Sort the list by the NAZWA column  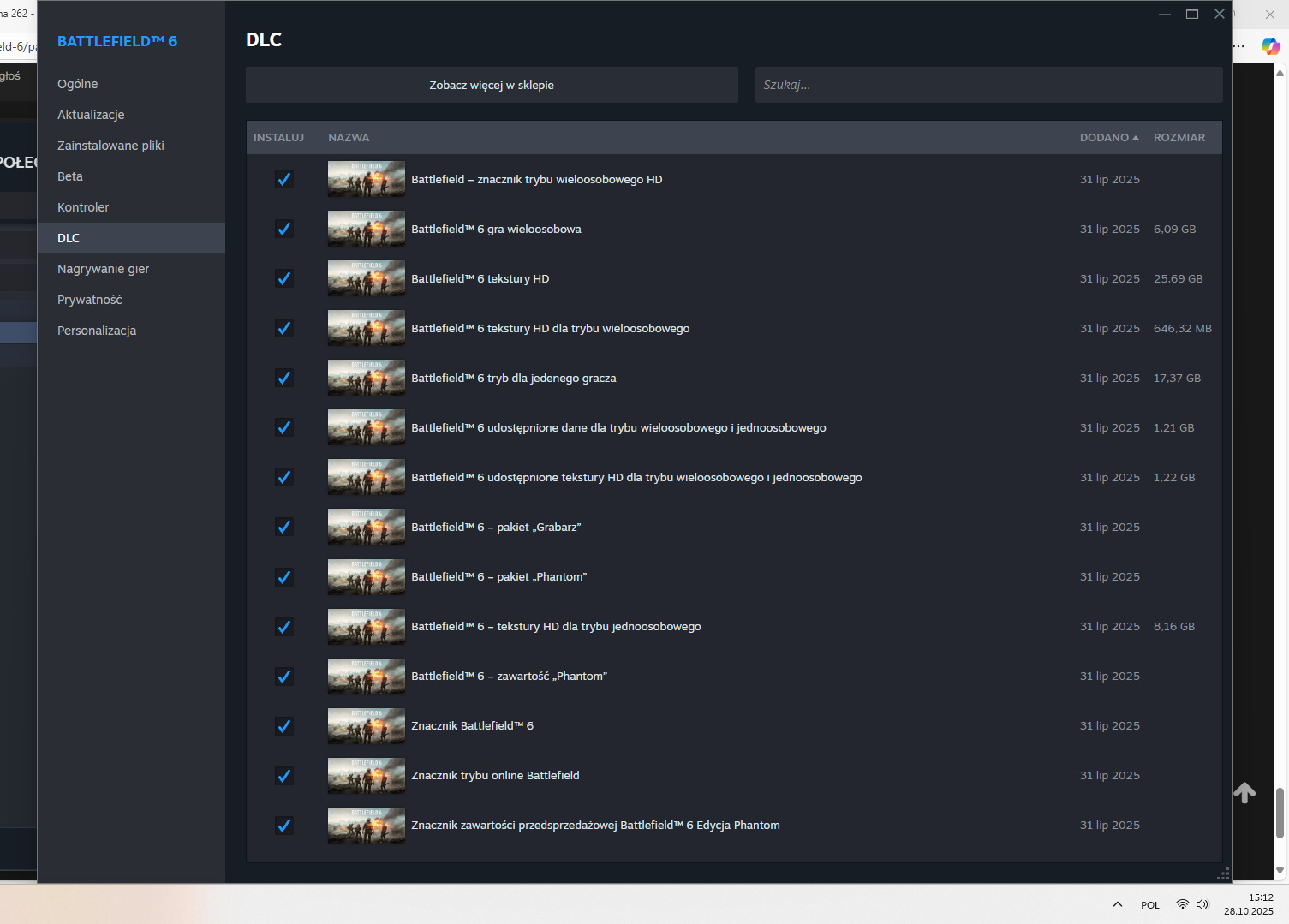tap(349, 137)
